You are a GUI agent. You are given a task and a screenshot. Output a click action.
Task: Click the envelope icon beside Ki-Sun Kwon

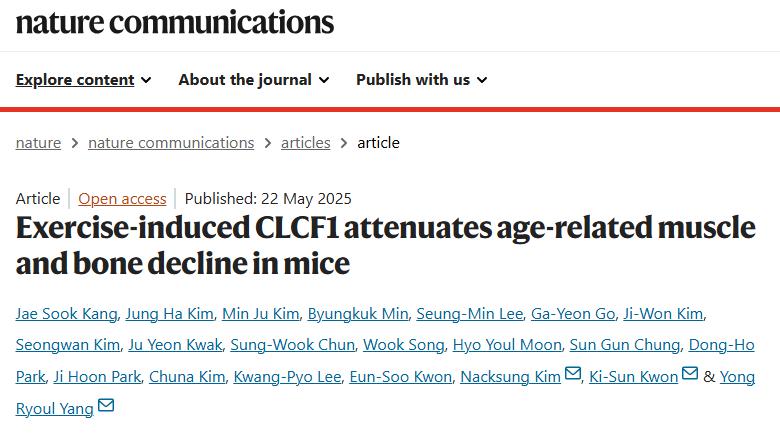(x=690, y=374)
